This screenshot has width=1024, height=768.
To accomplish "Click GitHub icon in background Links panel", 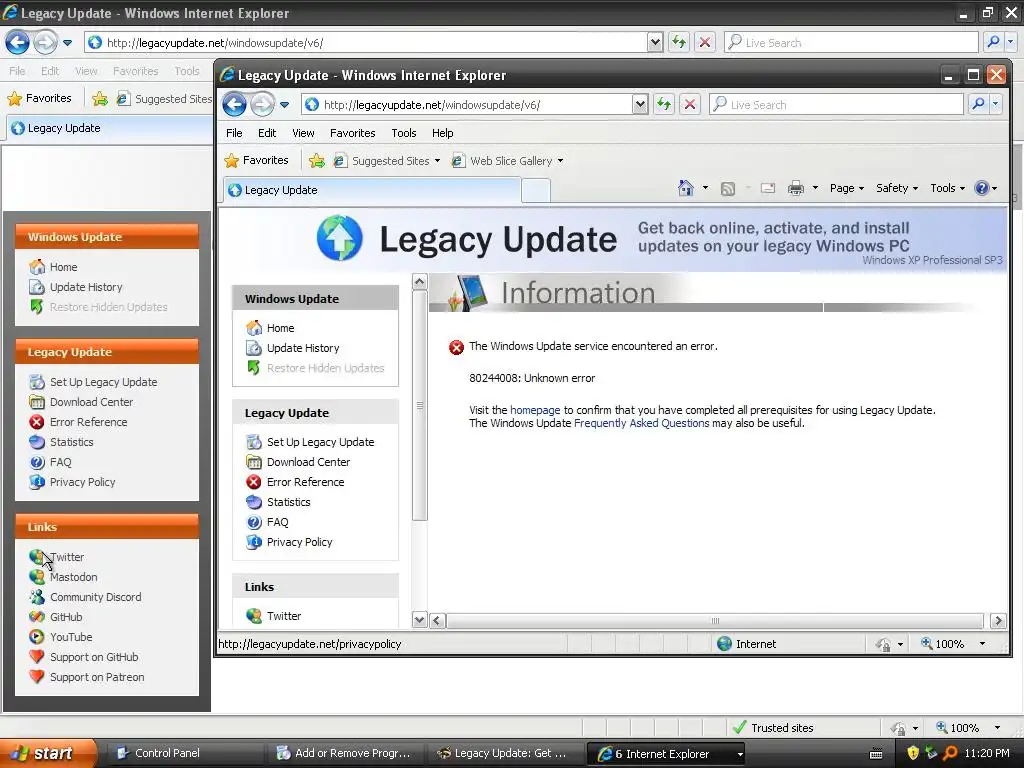I will 37,617.
